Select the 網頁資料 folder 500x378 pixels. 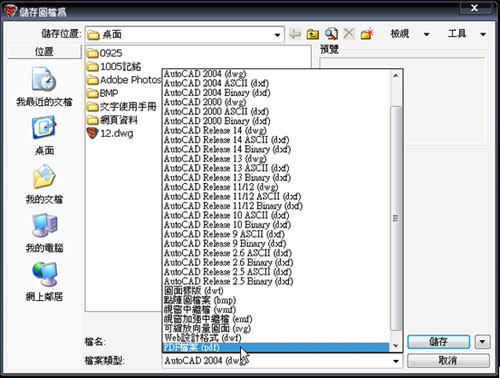click(x=112, y=120)
